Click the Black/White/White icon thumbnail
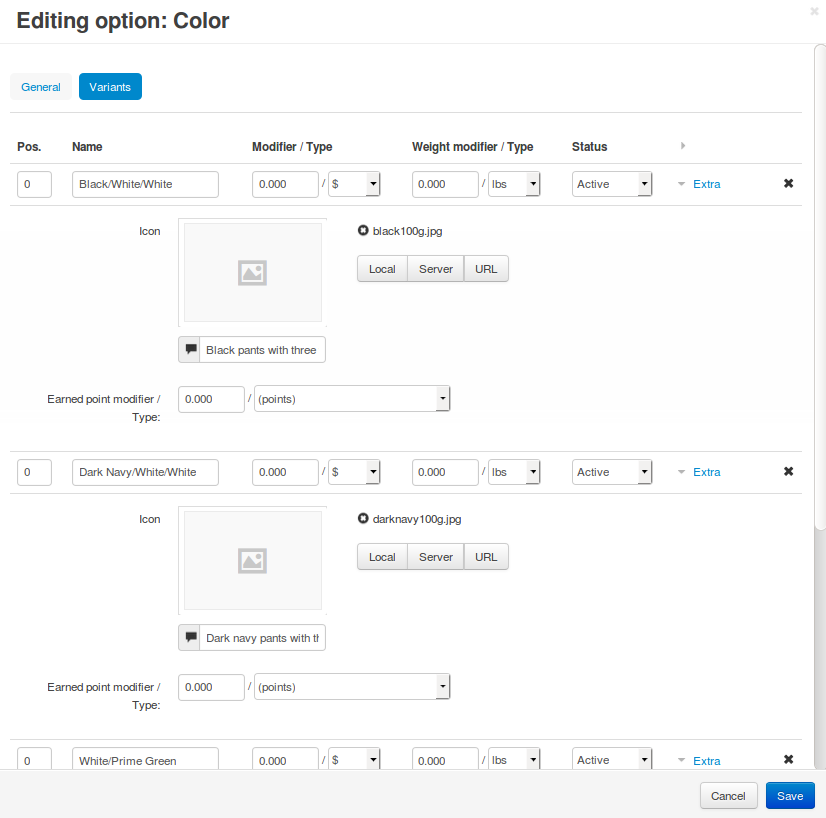This screenshot has height=818, width=826. coord(252,272)
